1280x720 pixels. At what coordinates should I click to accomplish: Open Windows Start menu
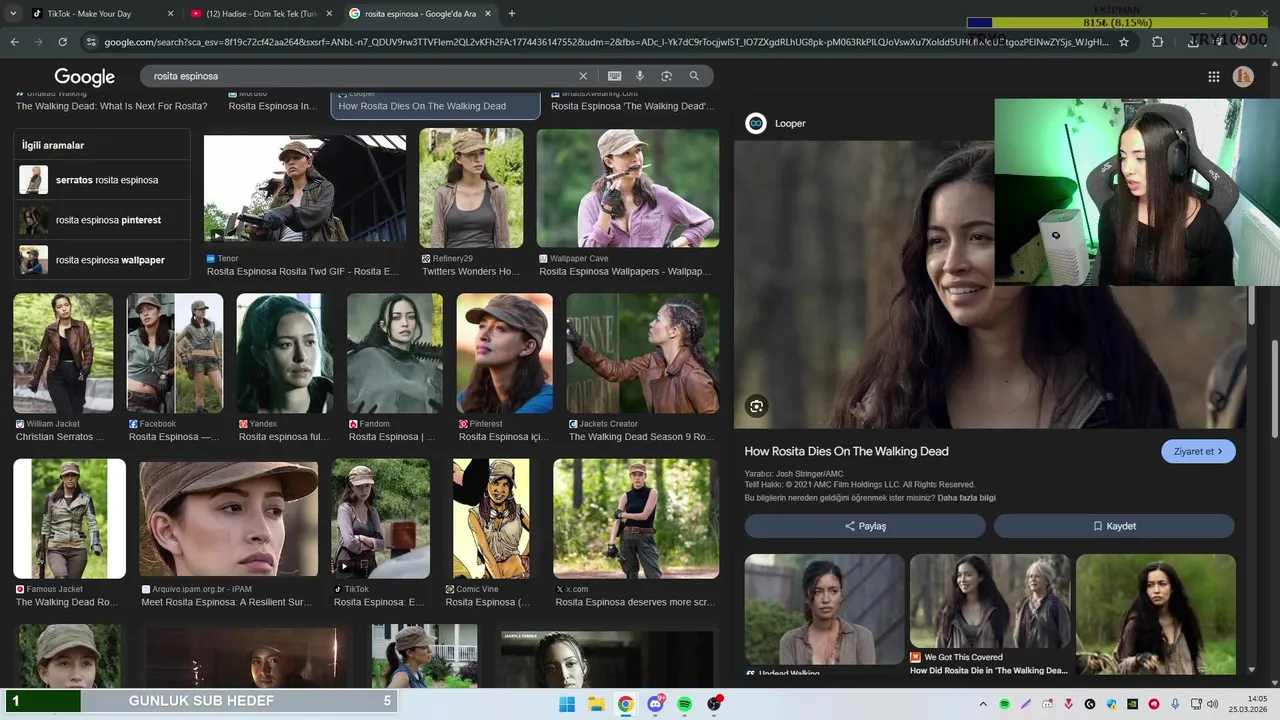[567, 704]
